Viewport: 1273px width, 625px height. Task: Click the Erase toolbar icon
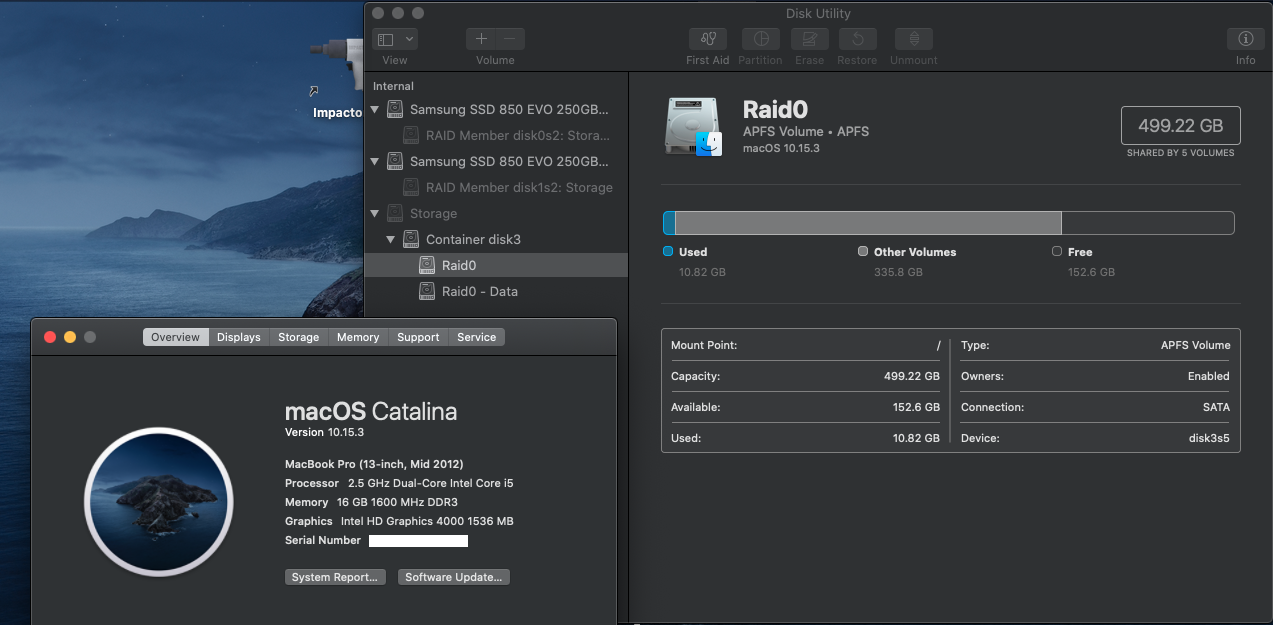pyautogui.click(x=810, y=39)
